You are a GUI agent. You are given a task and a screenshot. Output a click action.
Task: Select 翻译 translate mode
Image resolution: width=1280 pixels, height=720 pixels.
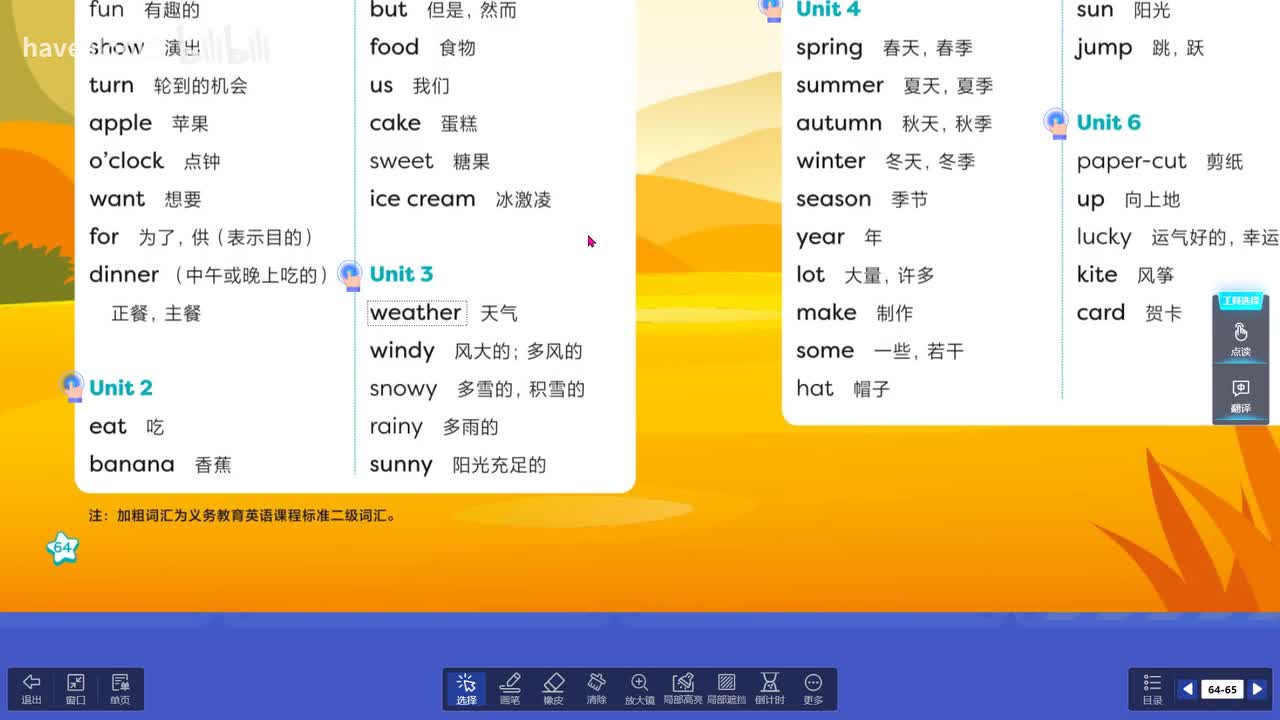1240,396
